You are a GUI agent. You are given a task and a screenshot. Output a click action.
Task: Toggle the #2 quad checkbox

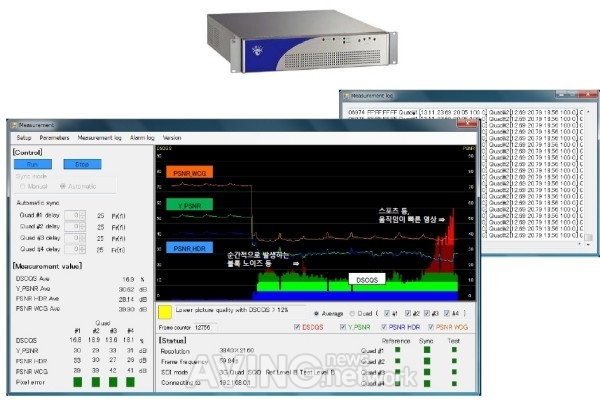[x=408, y=313]
